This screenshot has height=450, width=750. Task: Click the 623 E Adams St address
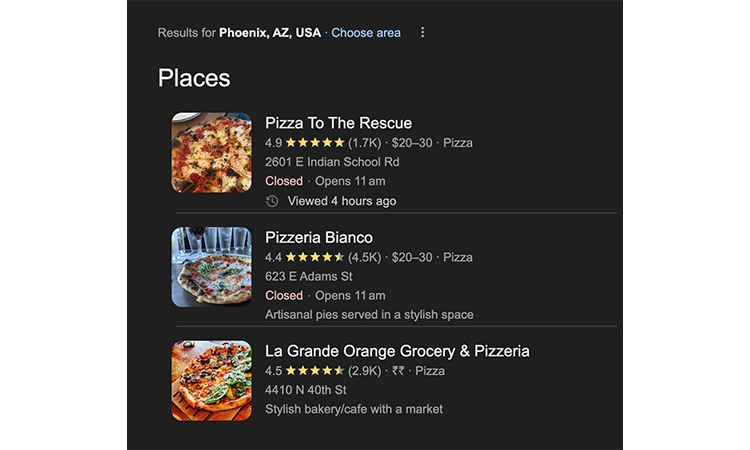click(309, 276)
